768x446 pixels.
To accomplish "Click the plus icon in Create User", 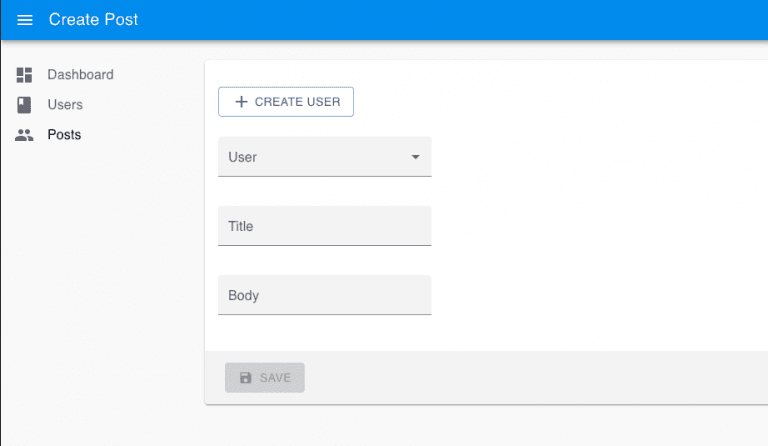I will click(x=241, y=102).
